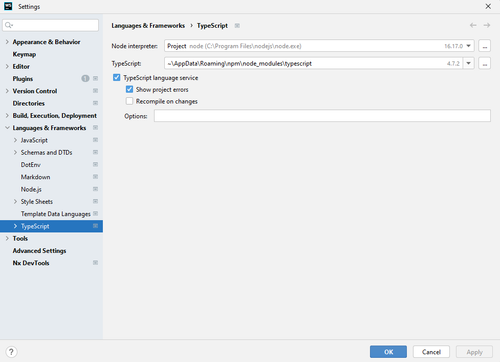Click Cancel button
The image size is (500, 362).
click(431, 352)
